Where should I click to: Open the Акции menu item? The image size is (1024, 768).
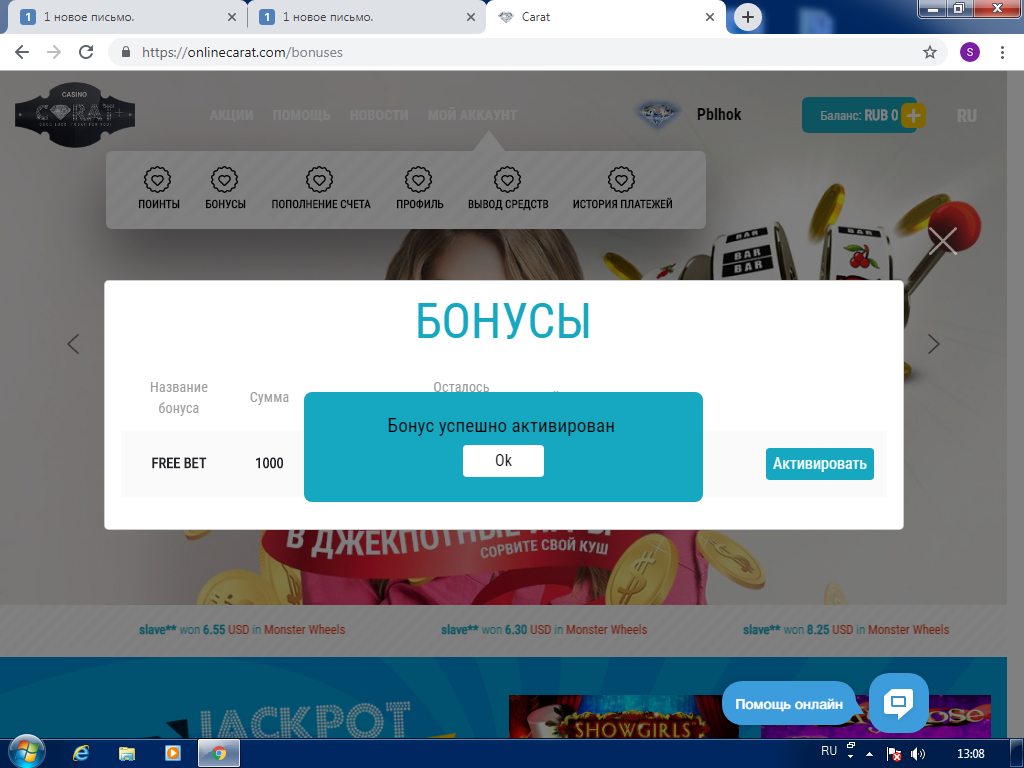231,116
